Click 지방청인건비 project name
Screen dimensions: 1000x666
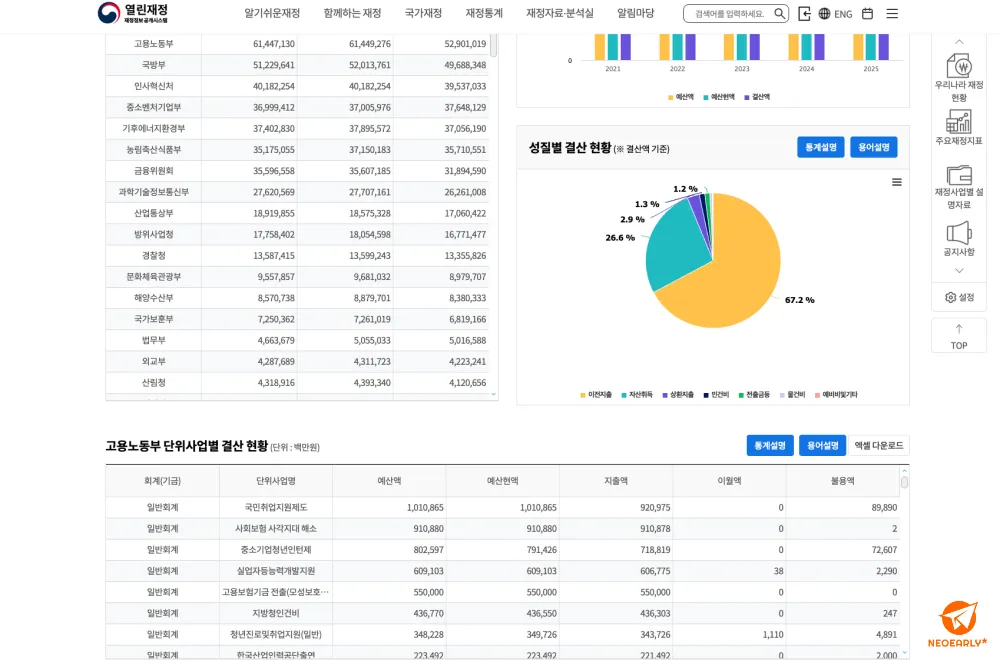(276, 613)
